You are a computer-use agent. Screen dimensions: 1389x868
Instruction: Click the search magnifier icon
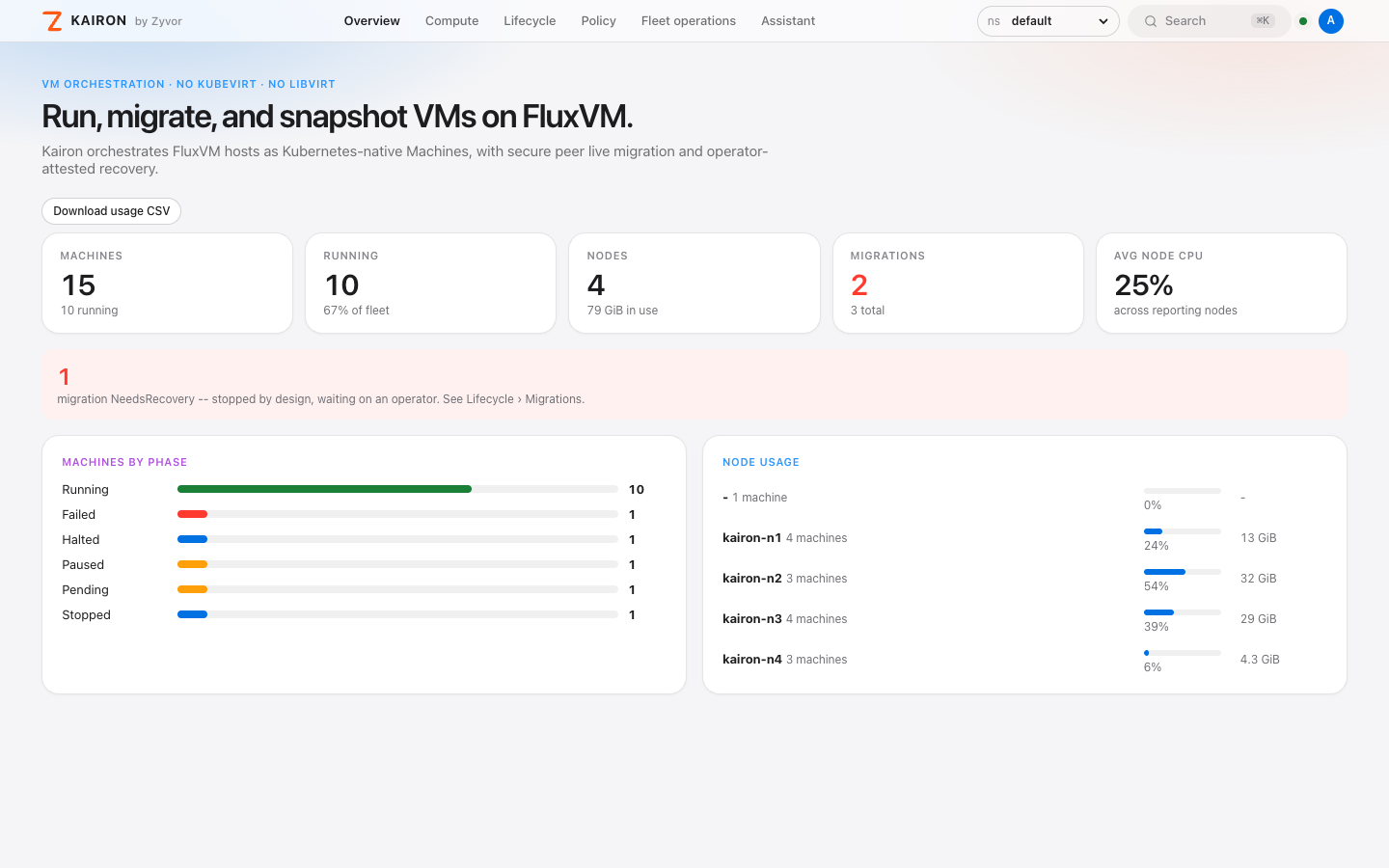point(1151,21)
